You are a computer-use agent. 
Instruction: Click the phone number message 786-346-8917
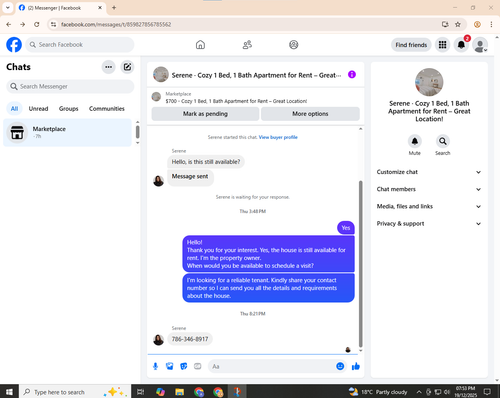[x=190, y=339]
